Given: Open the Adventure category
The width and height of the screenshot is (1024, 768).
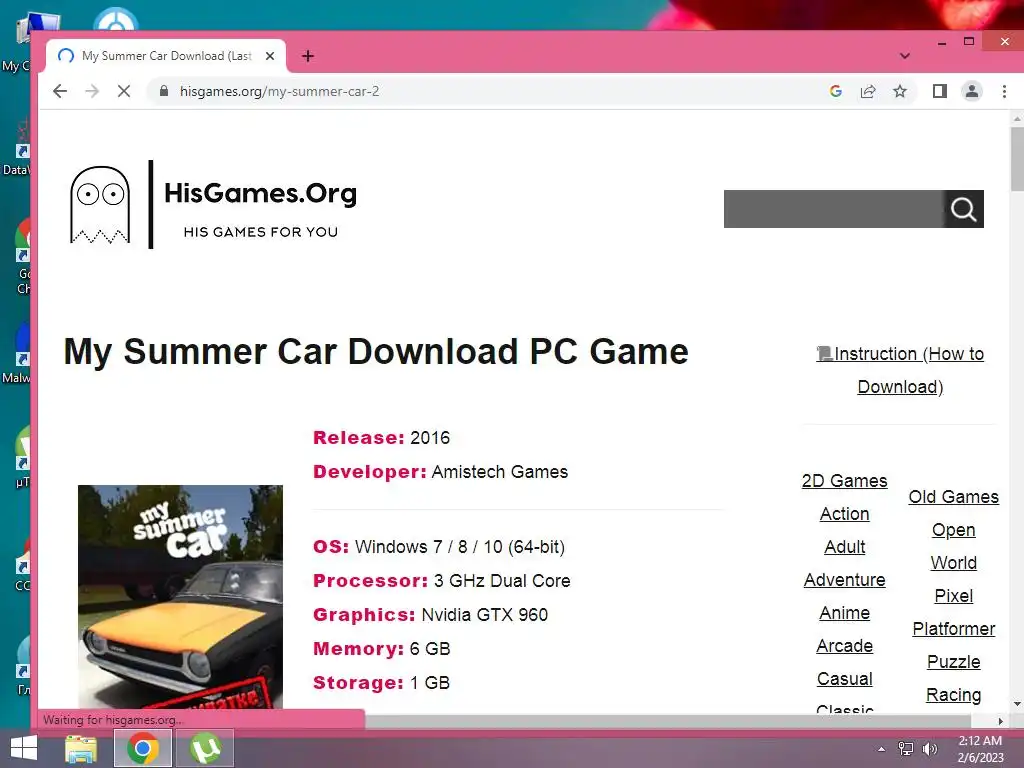Looking at the screenshot, I should pyautogui.click(x=844, y=580).
